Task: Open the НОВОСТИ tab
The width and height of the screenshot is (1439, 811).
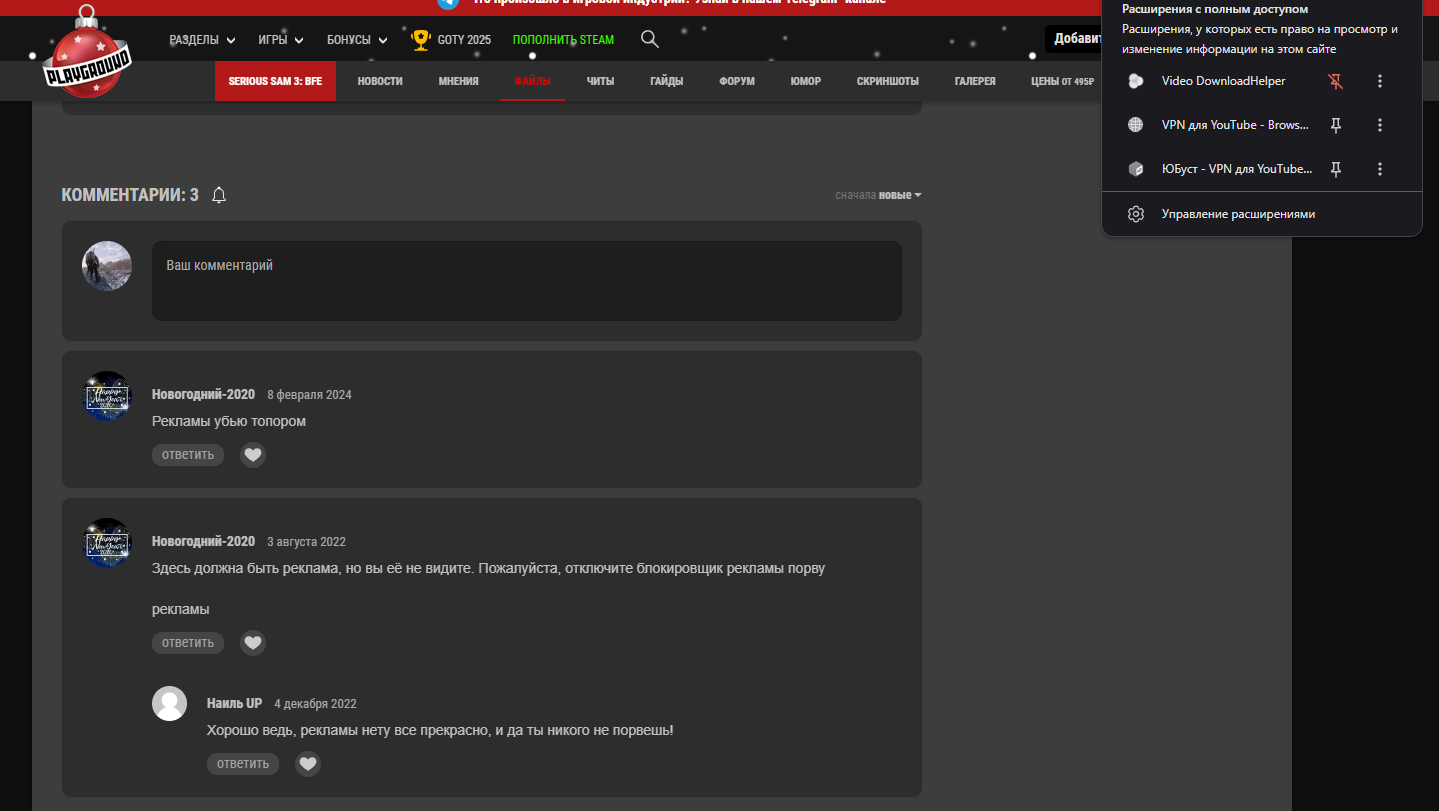Action: [380, 81]
